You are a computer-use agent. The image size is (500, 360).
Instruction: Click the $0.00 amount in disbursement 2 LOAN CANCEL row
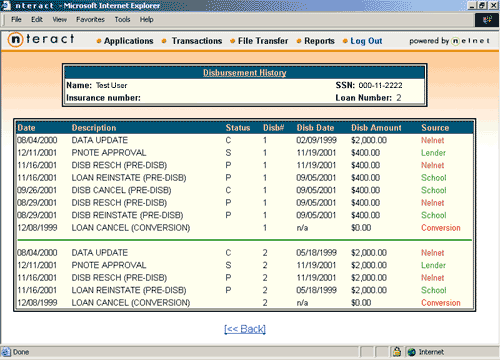tap(361, 303)
